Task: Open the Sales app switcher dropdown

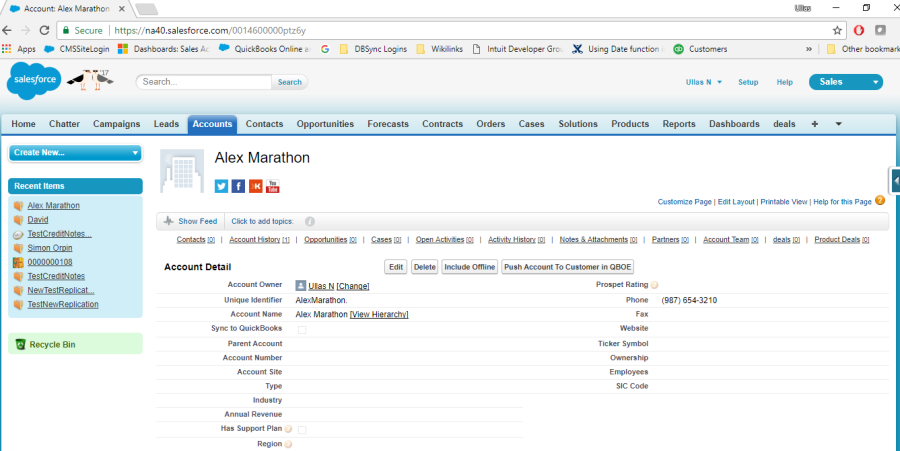Action: pyautogui.click(x=846, y=82)
